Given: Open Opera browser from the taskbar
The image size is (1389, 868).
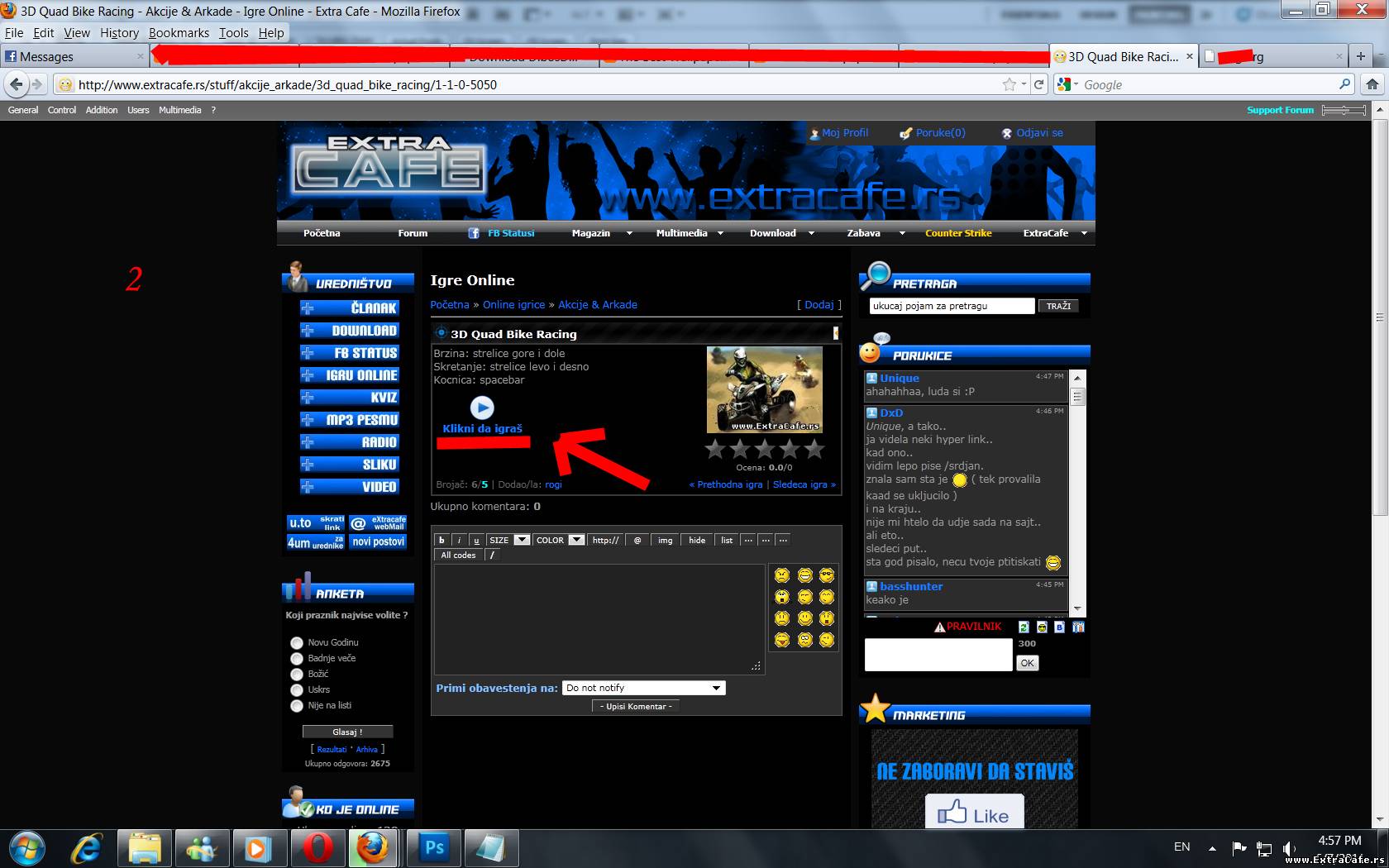Looking at the screenshot, I should tap(317, 848).
